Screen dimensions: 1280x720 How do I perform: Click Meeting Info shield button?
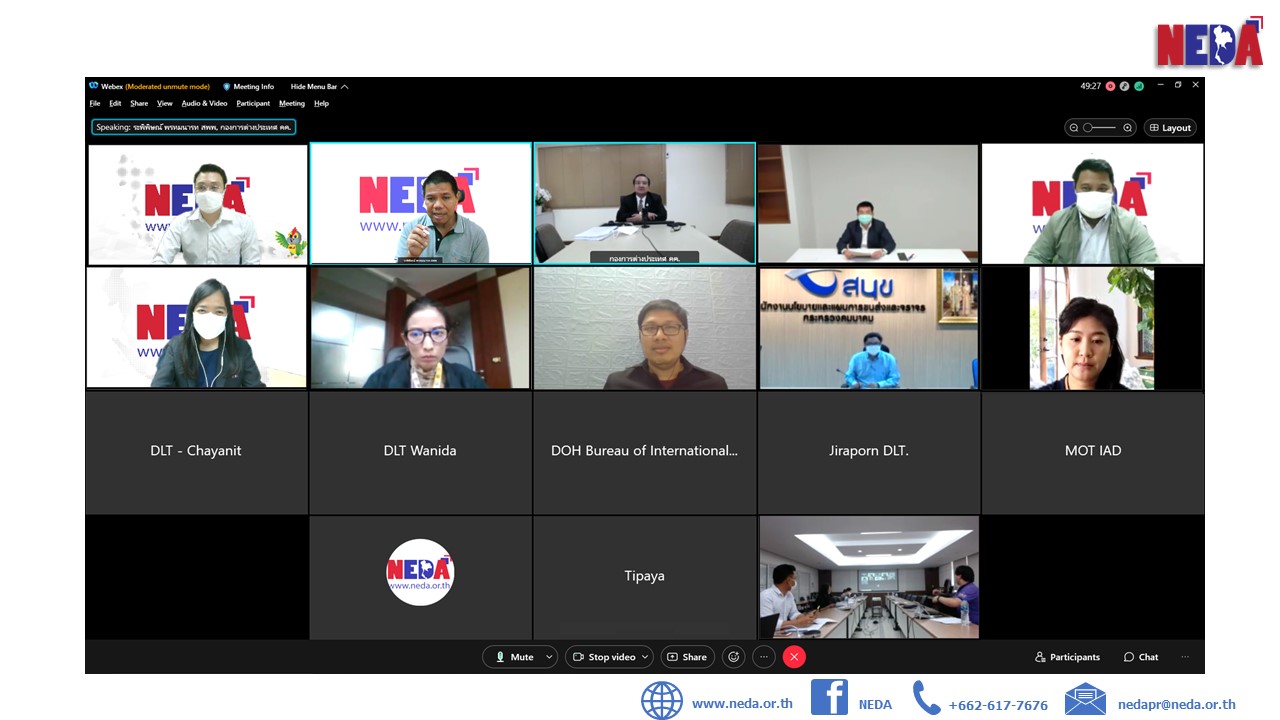[x=248, y=87]
